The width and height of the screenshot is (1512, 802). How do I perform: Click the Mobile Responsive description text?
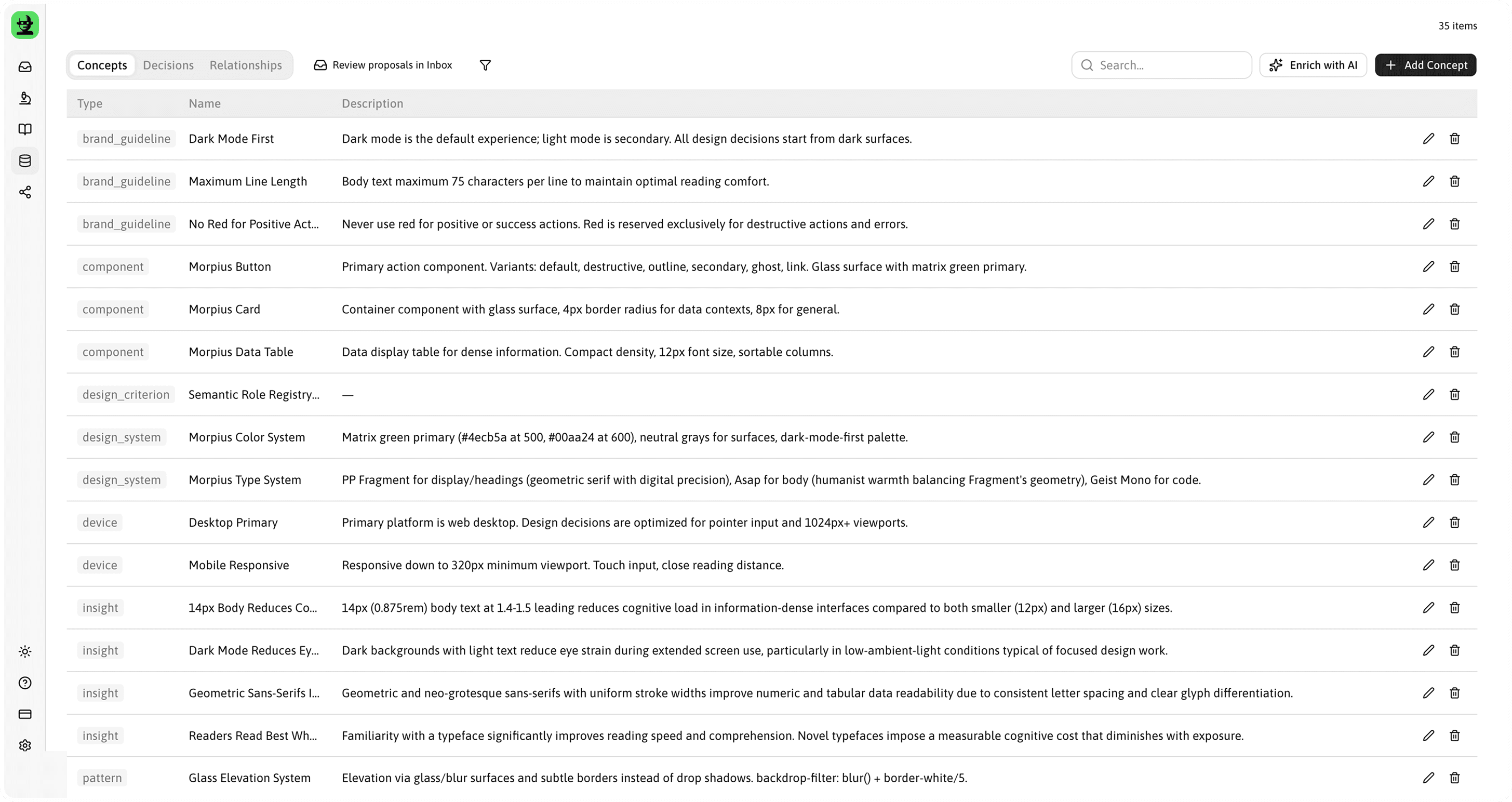point(563,565)
